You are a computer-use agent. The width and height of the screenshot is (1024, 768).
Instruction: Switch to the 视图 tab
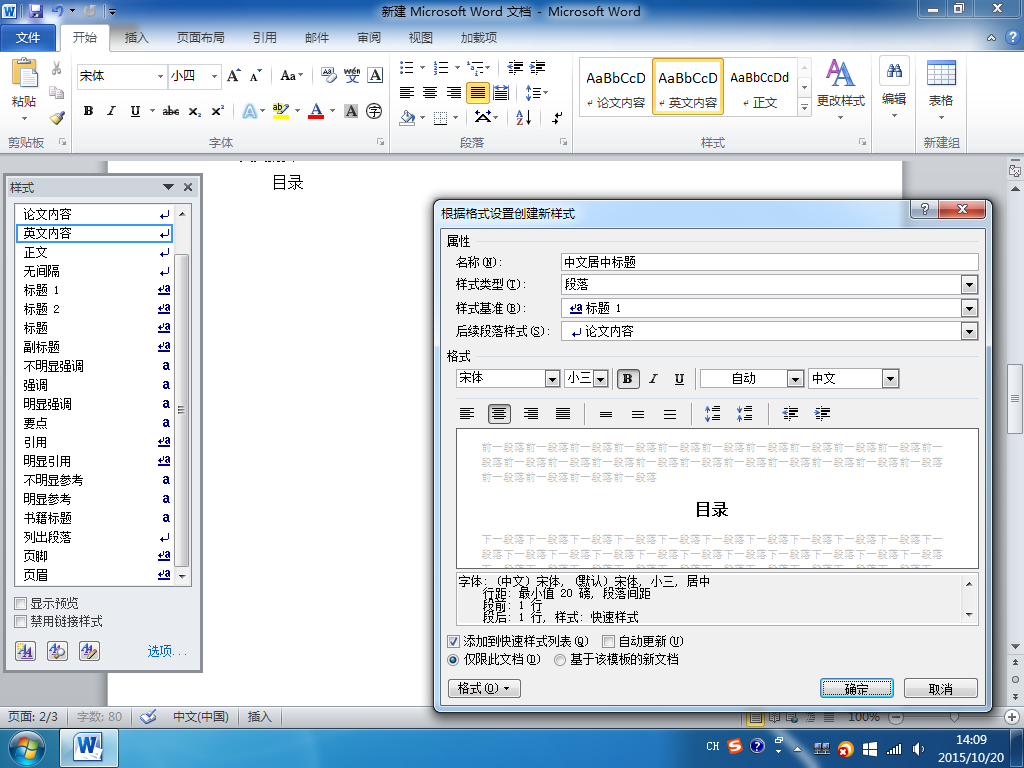[421, 38]
